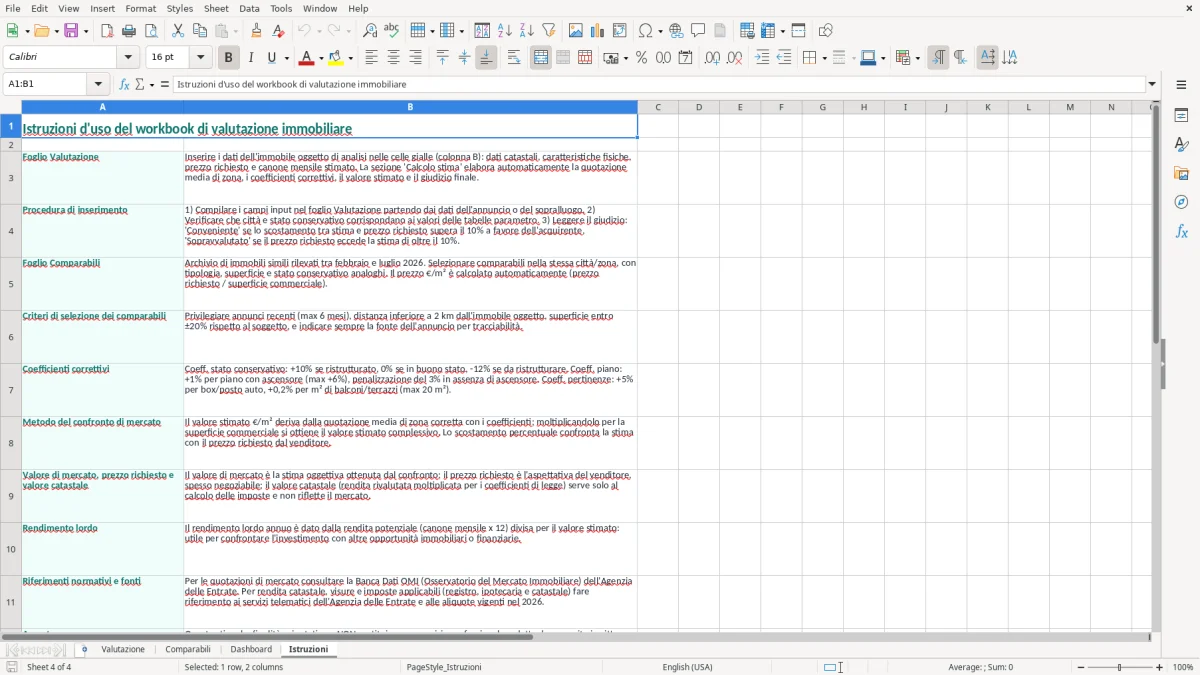Open the Sheet menu
The image size is (1200, 675).
pyautogui.click(x=216, y=8)
